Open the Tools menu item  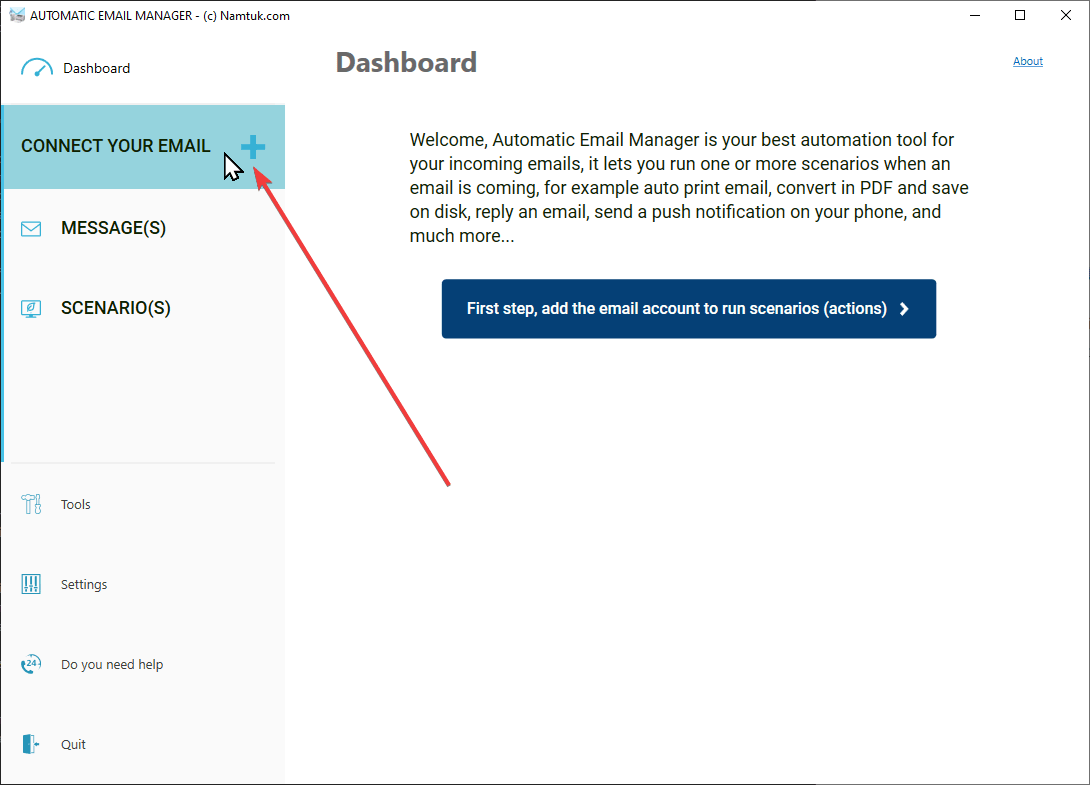(x=76, y=504)
